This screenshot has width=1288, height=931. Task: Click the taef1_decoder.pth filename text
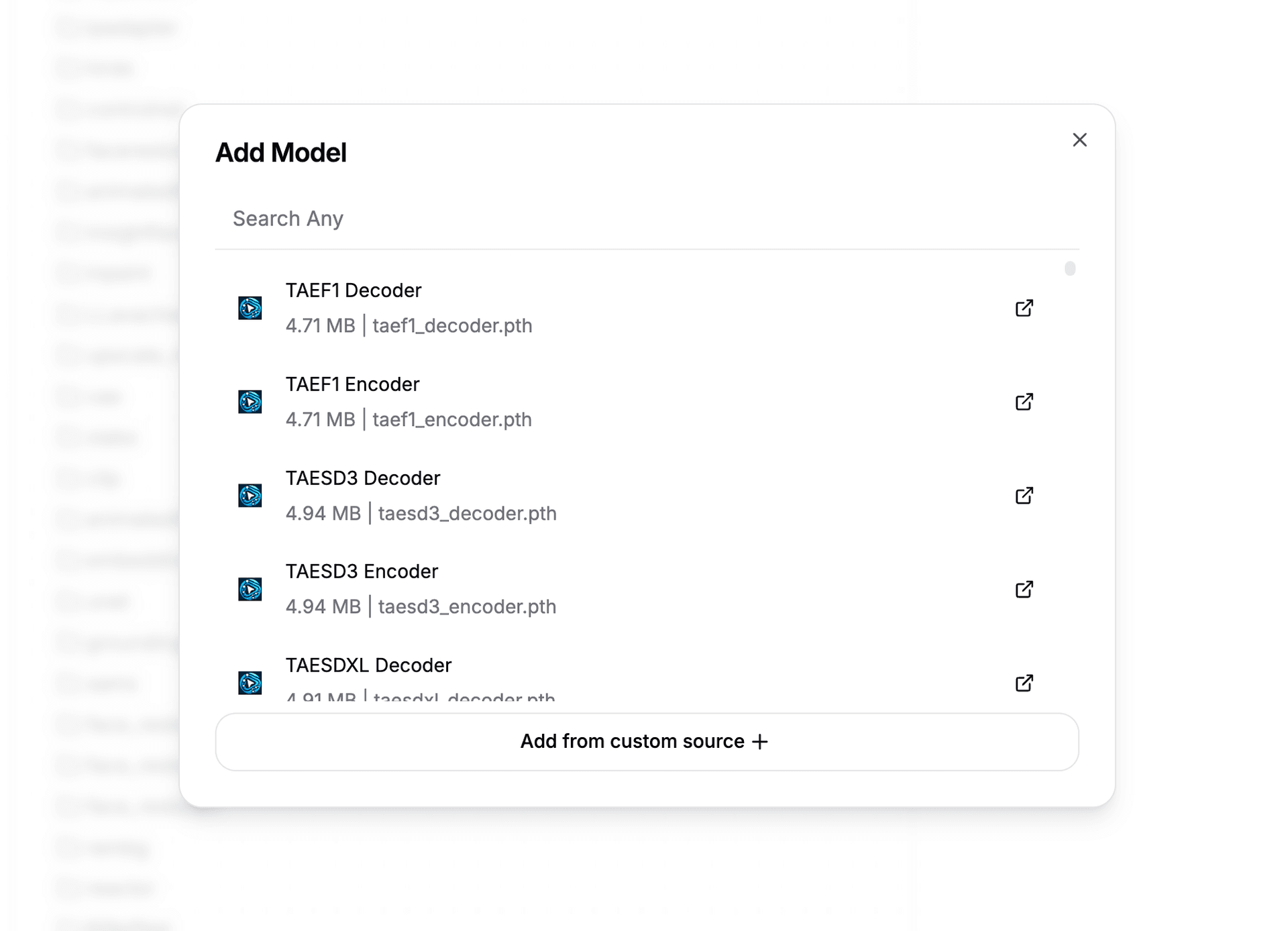[x=453, y=325]
